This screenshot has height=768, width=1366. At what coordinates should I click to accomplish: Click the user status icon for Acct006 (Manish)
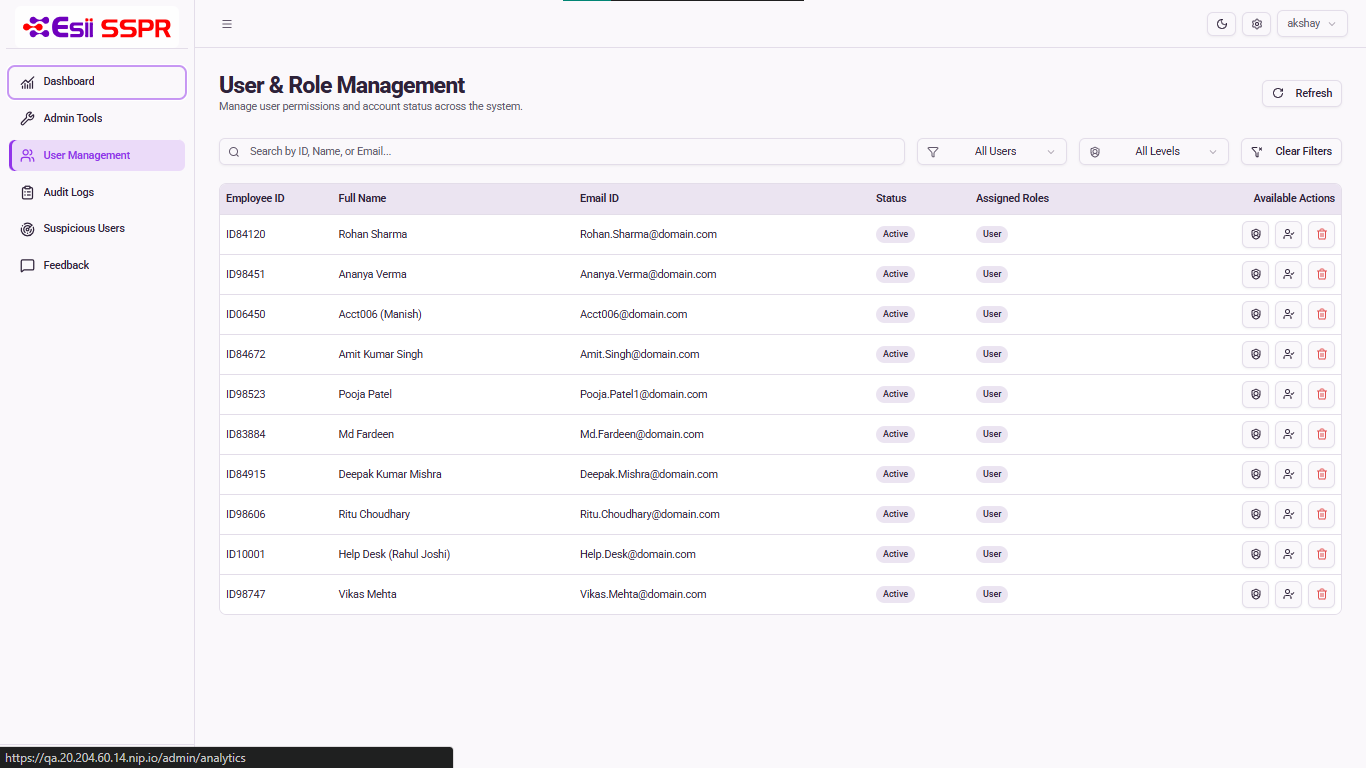(x=1288, y=314)
